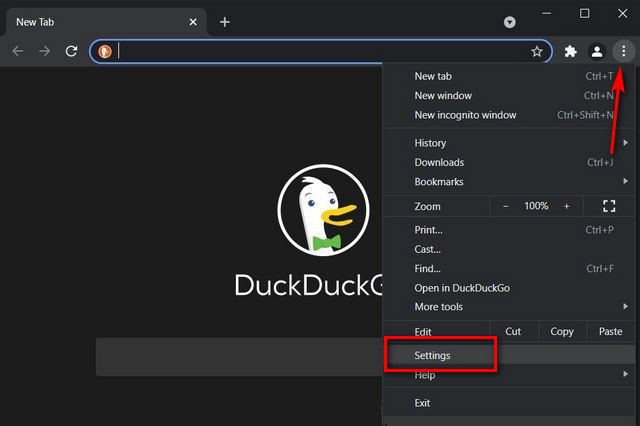Image resolution: width=640 pixels, height=426 pixels.
Task: Click the DuckDuckGo search box on page
Action: pos(239,357)
